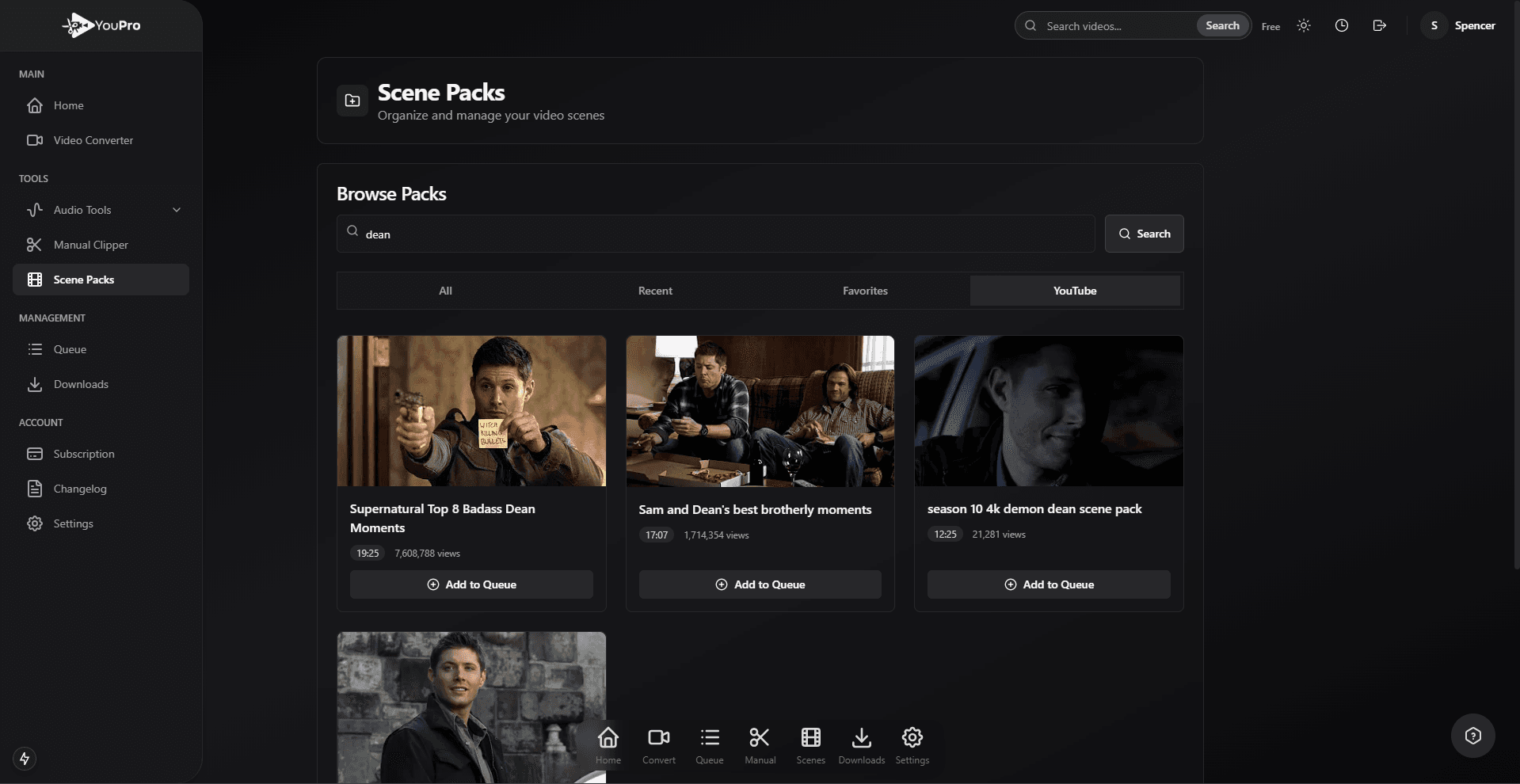
Task: Add season 10 demon dean pack to queue
Action: pyautogui.click(x=1049, y=584)
